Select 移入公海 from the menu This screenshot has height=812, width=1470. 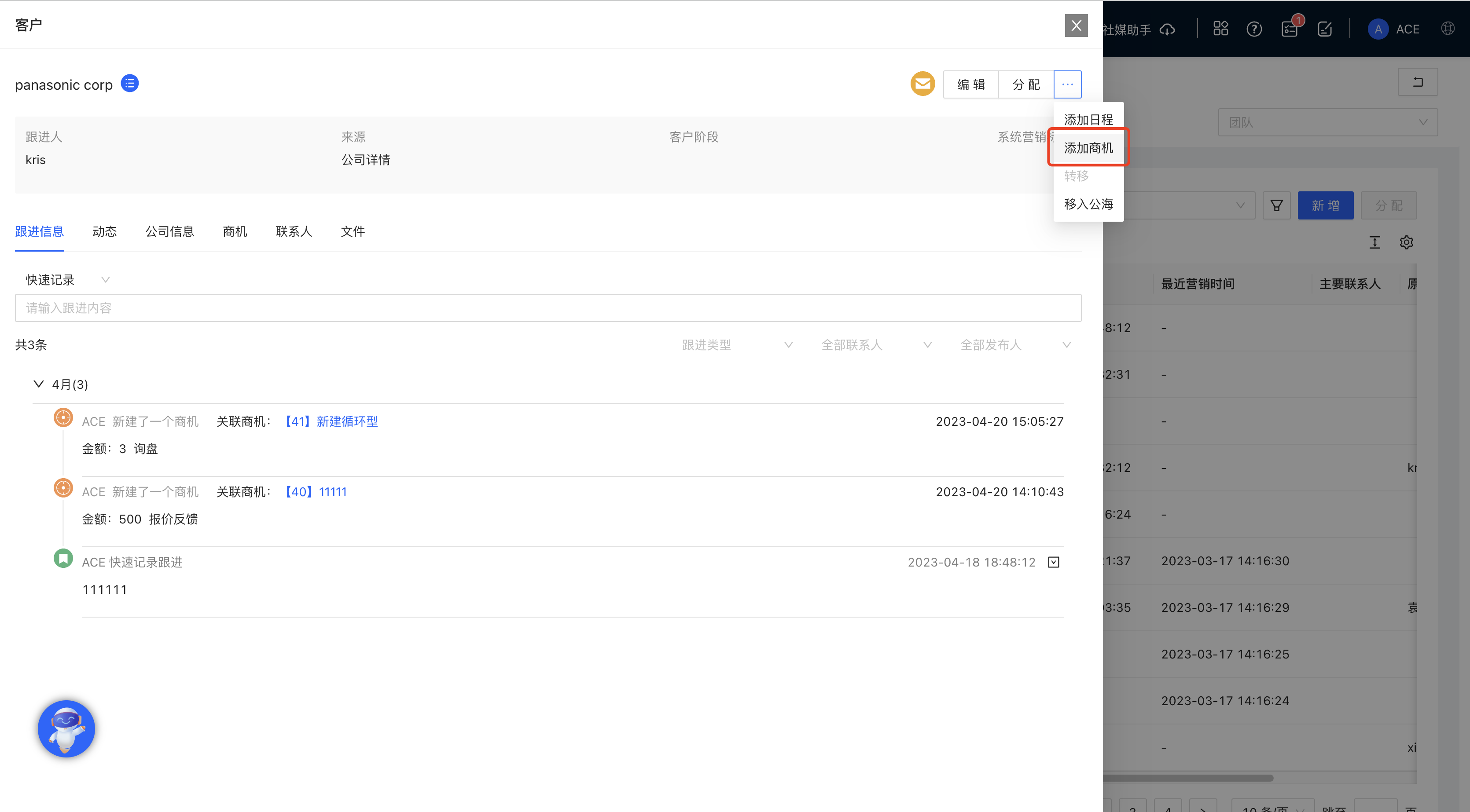click(x=1088, y=204)
